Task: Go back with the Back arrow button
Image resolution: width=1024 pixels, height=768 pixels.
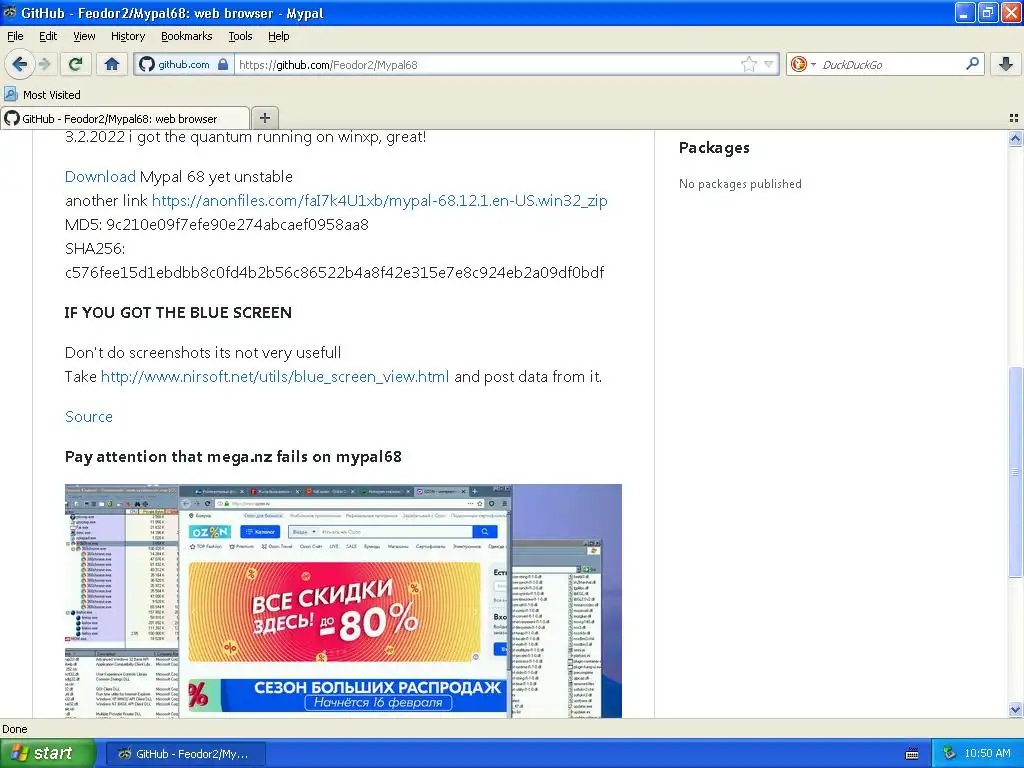Action: (x=19, y=64)
